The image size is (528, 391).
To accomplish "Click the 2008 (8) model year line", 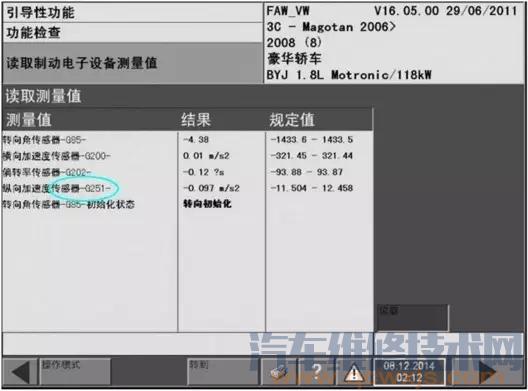I will click(294, 43).
